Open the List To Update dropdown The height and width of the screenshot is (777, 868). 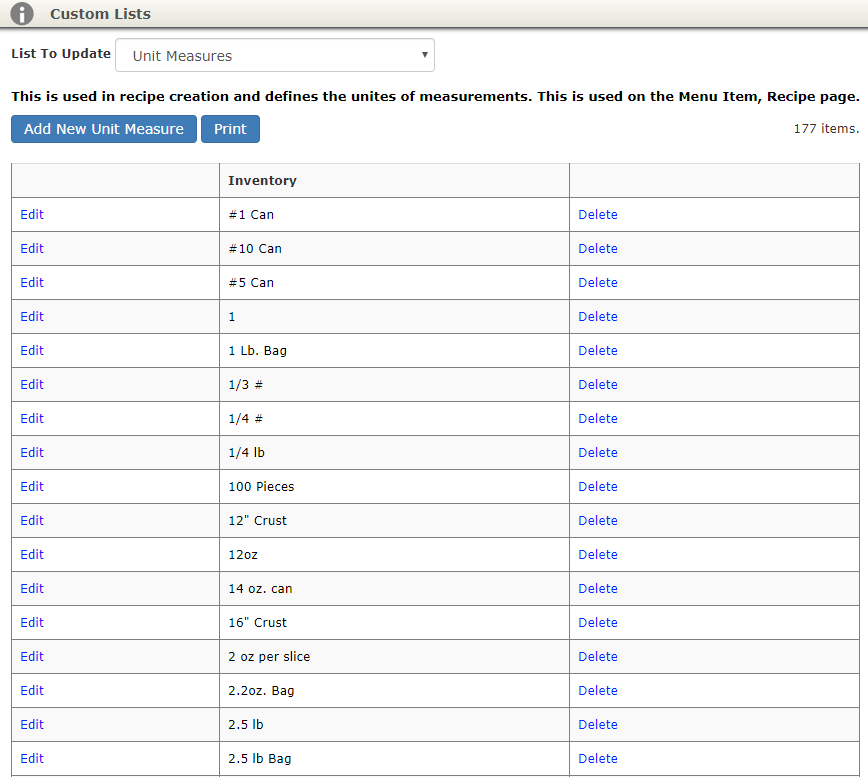coord(275,55)
